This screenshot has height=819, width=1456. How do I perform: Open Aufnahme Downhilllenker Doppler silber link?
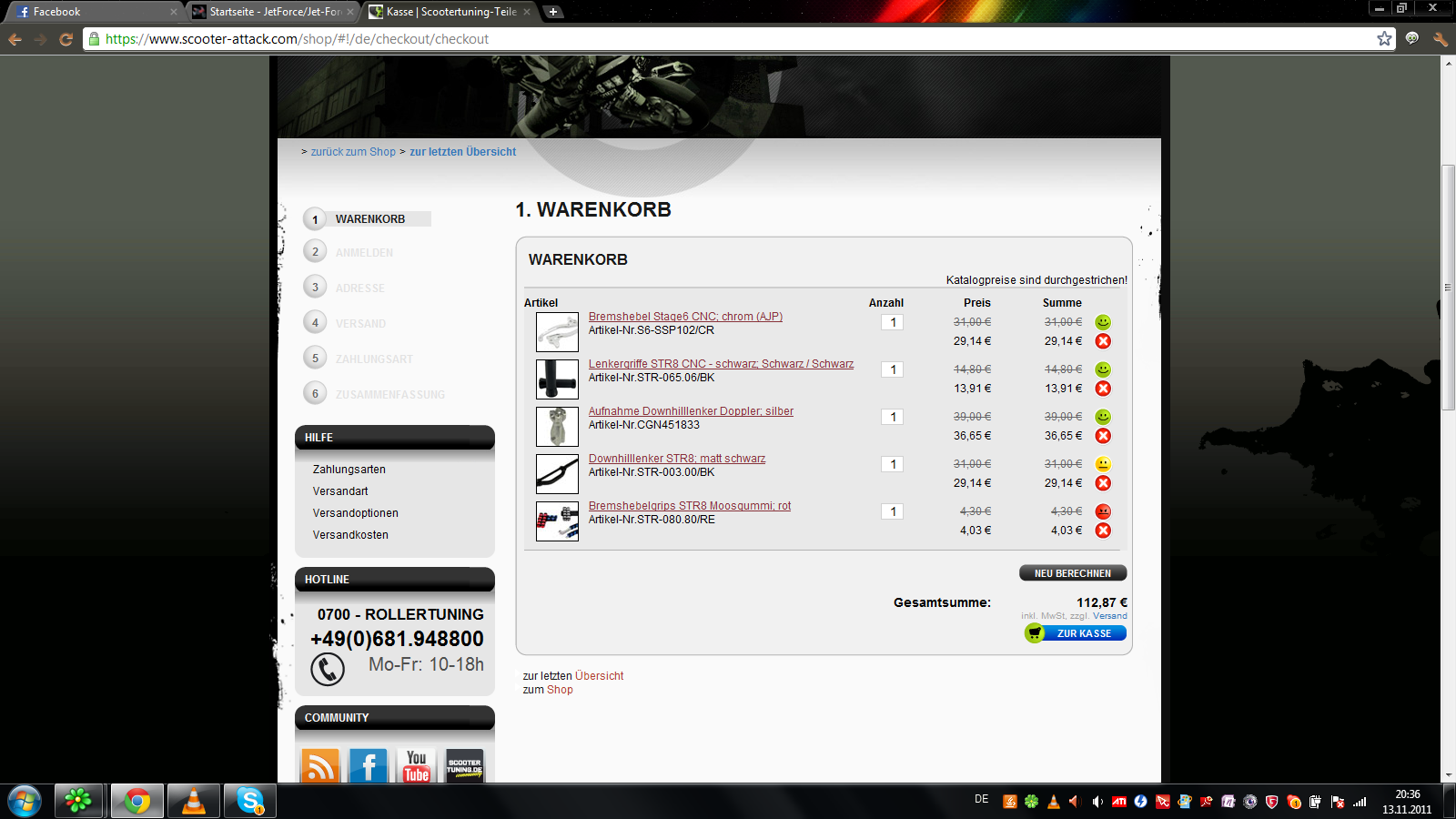pos(691,411)
